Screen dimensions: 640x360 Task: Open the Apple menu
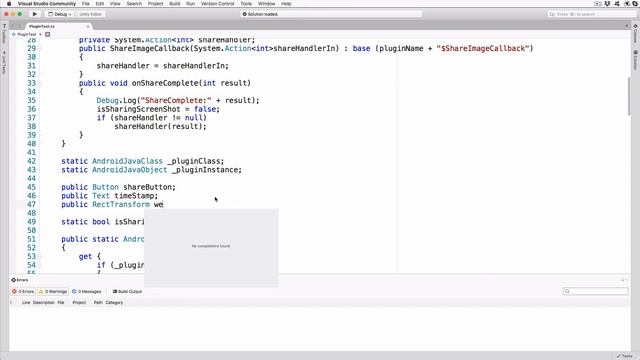(x=9, y=4)
